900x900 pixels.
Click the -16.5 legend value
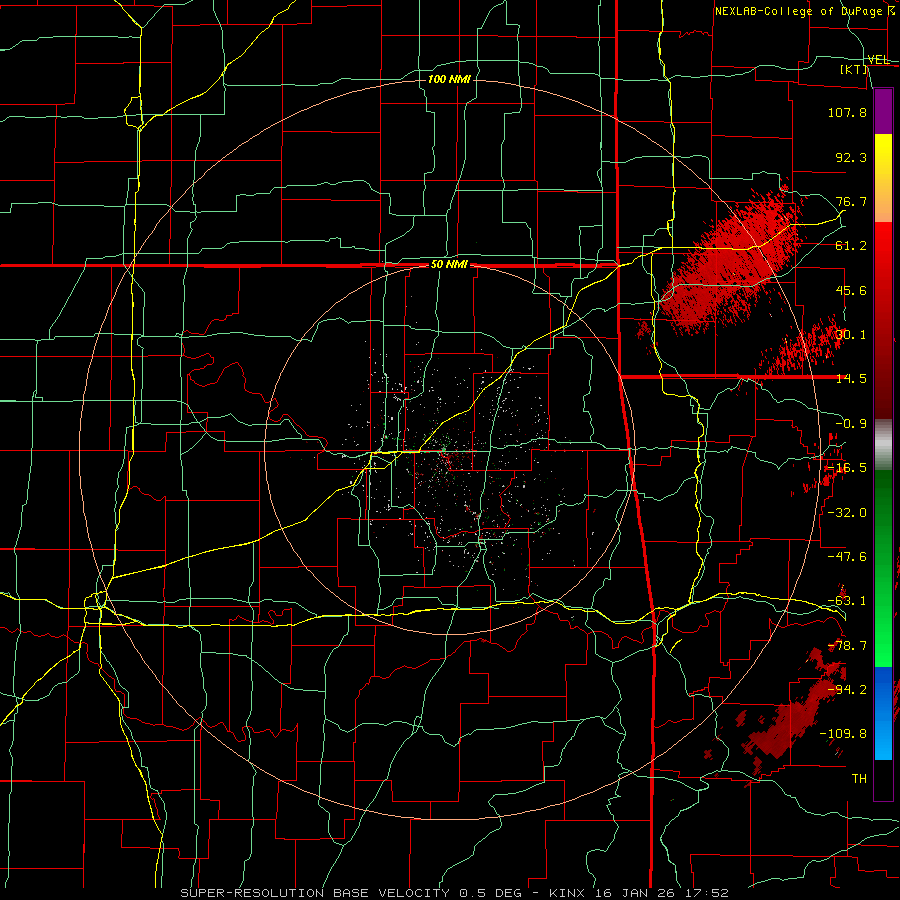[x=847, y=468]
